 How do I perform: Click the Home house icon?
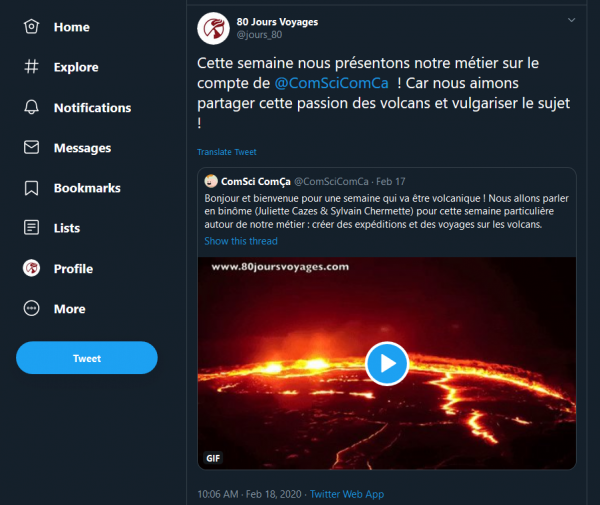point(32,27)
